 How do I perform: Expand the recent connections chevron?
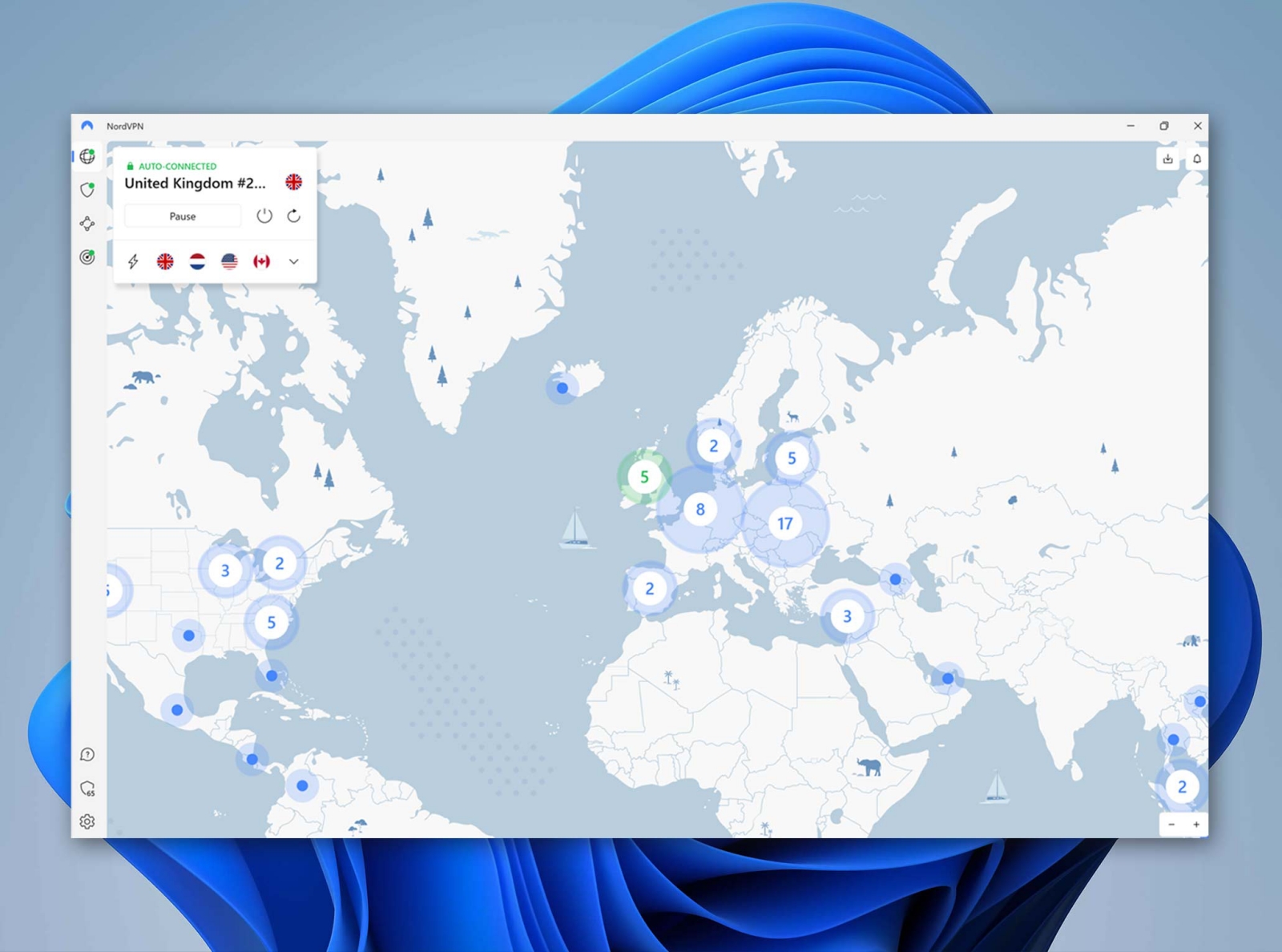tap(294, 261)
